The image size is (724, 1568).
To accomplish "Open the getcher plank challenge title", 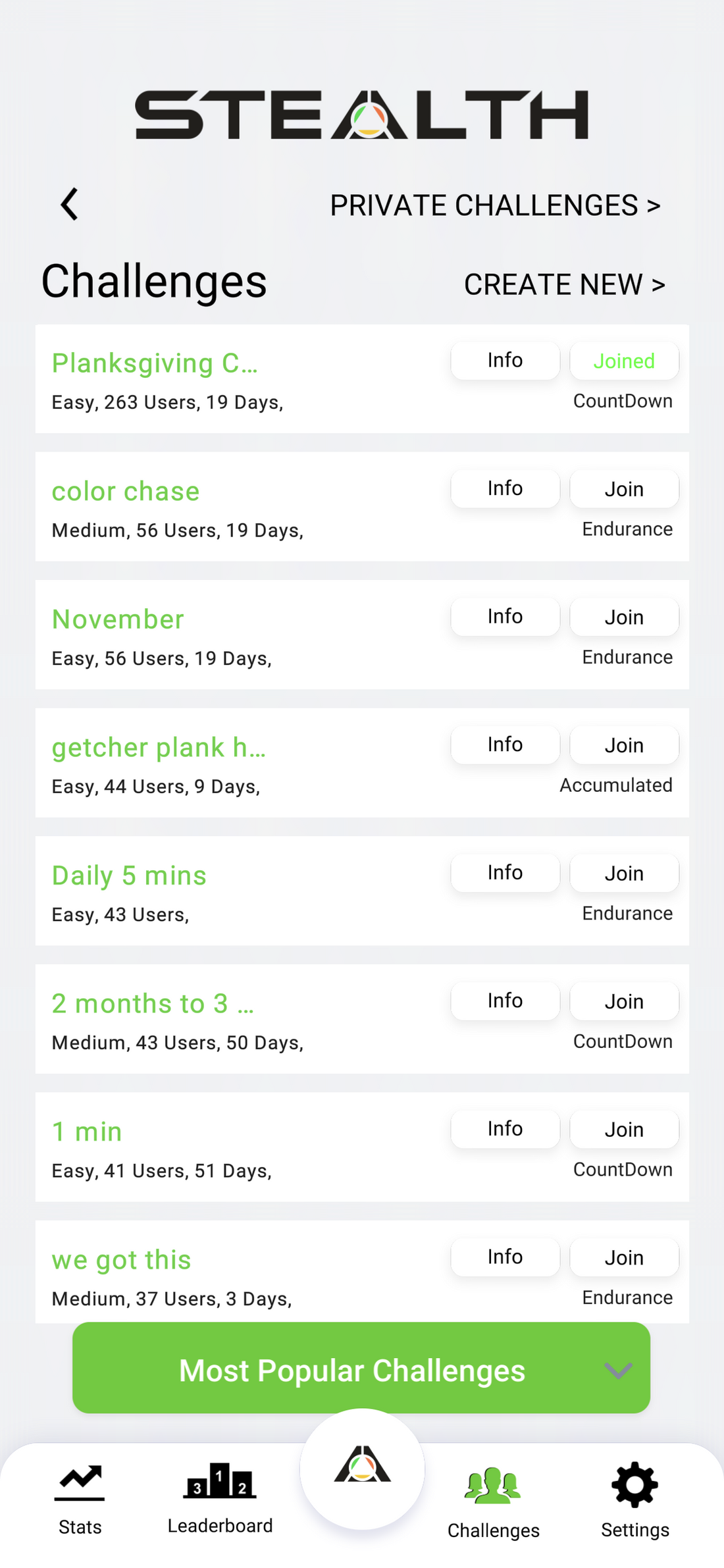I will click(x=159, y=748).
